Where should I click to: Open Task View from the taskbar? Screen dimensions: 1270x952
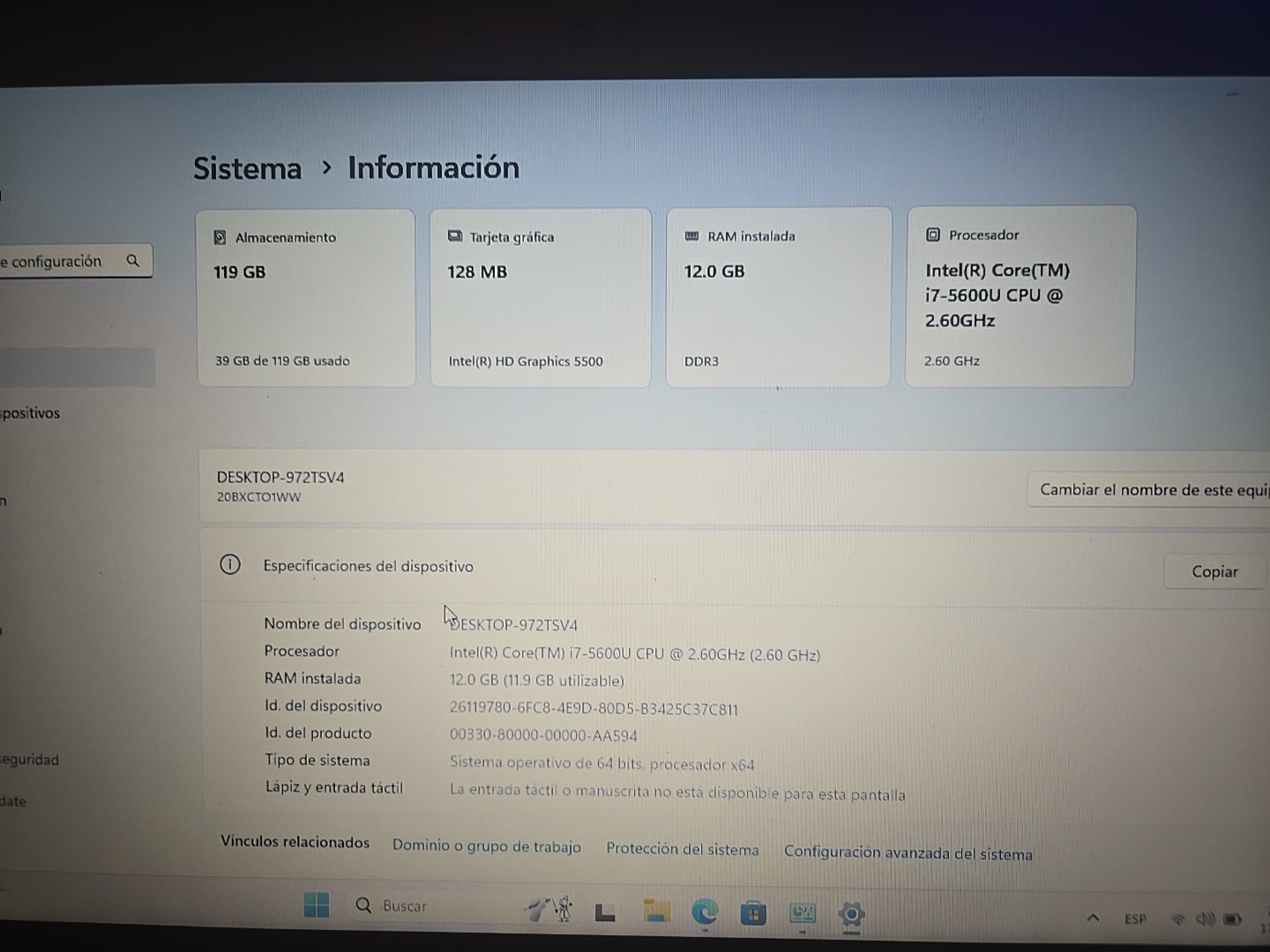pos(605,912)
